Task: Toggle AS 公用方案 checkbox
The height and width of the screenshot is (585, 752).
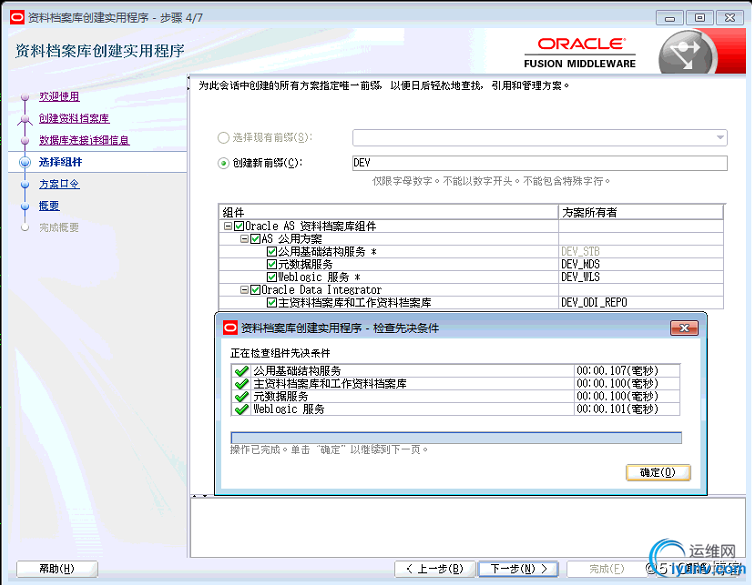Action: coord(255,239)
